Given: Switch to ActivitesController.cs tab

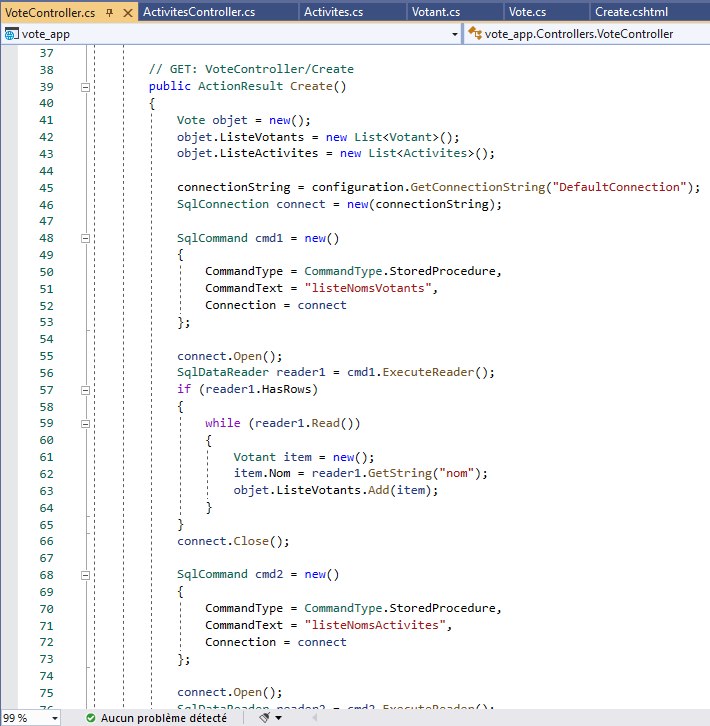Looking at the screenshot, I should pos(199,12).
